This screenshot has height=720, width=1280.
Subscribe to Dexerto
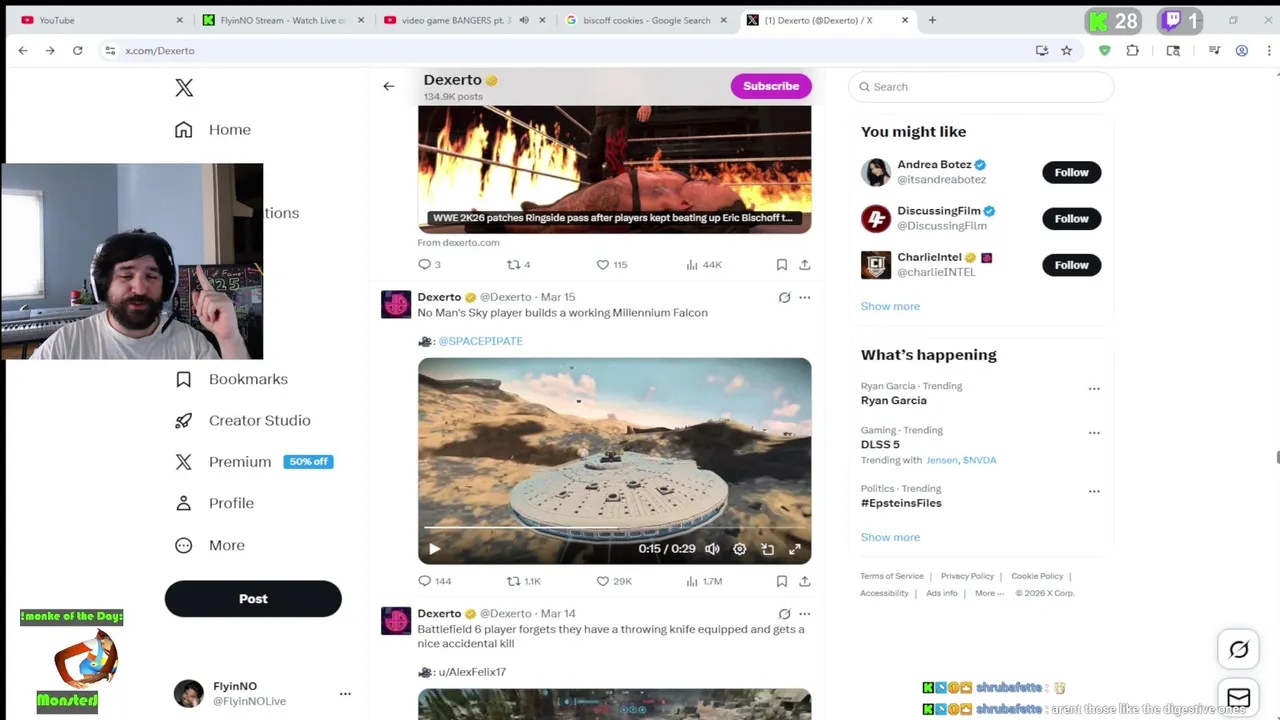(x=771, y=86)
